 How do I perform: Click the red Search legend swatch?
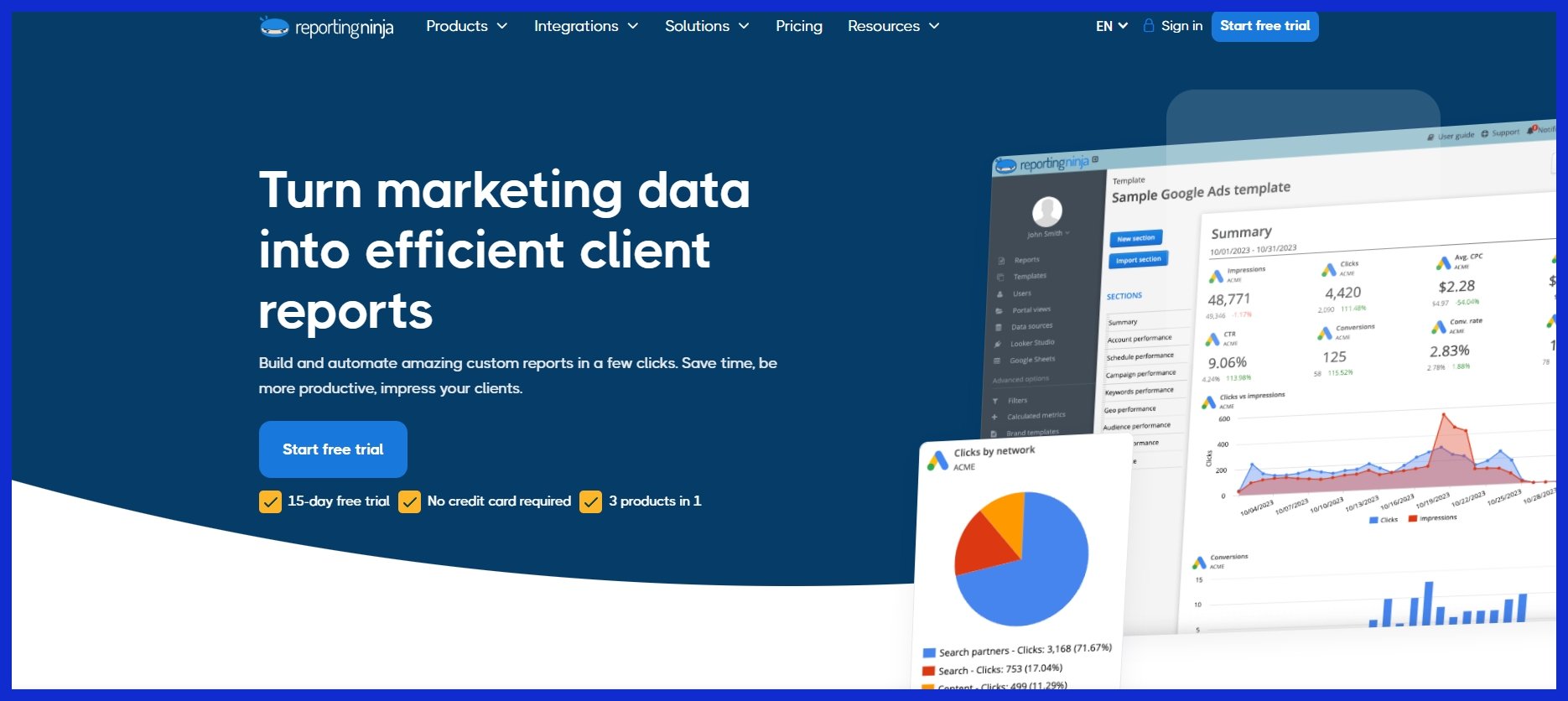coord(928,671)
